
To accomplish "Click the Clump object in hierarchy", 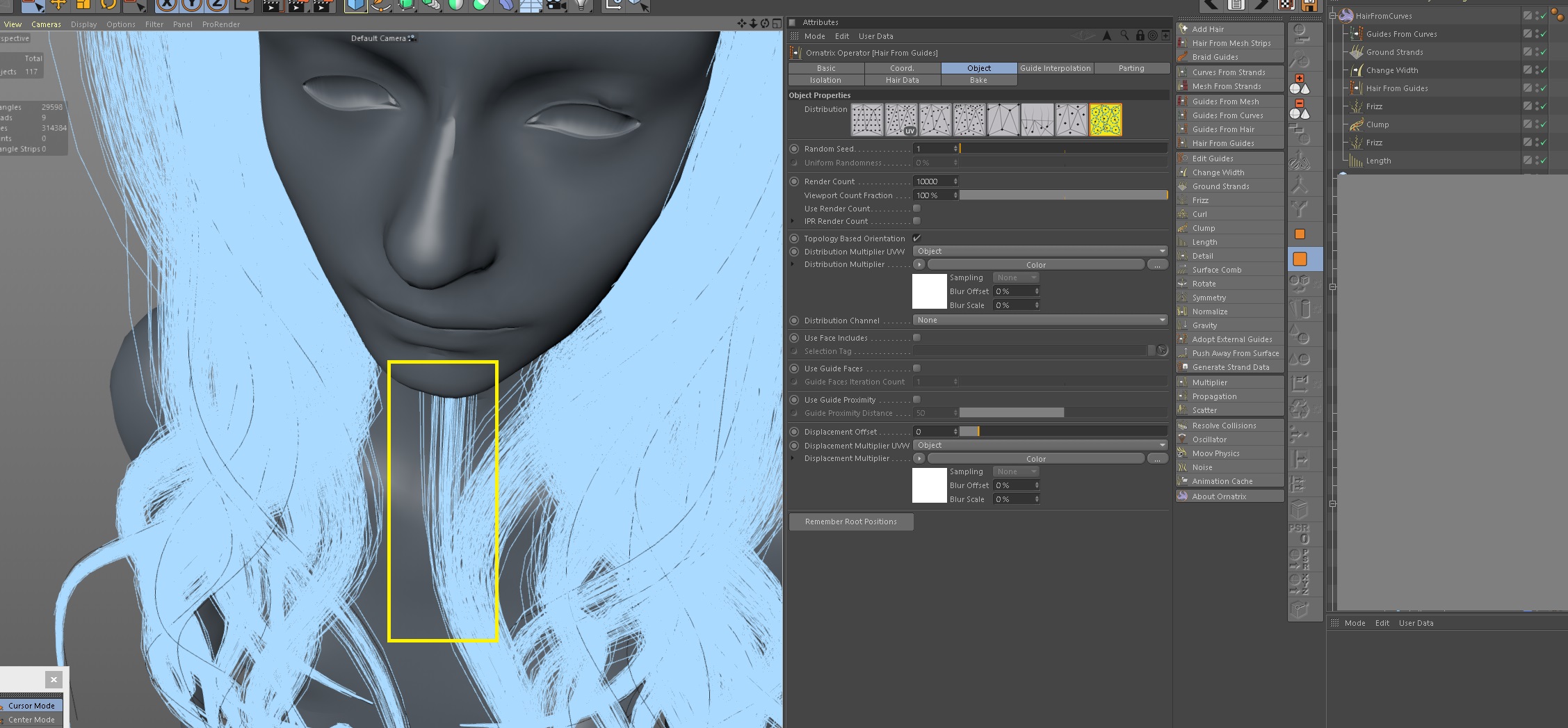I will (x=1377, y=124).
